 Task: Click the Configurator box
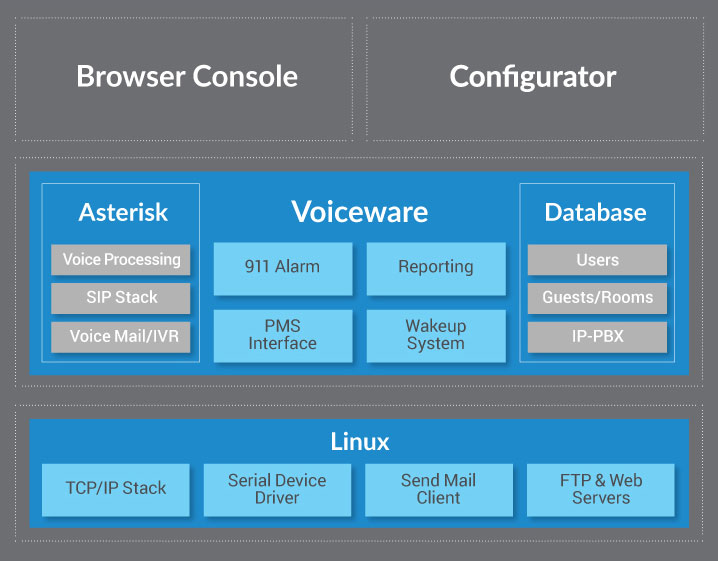click(535, 79)
